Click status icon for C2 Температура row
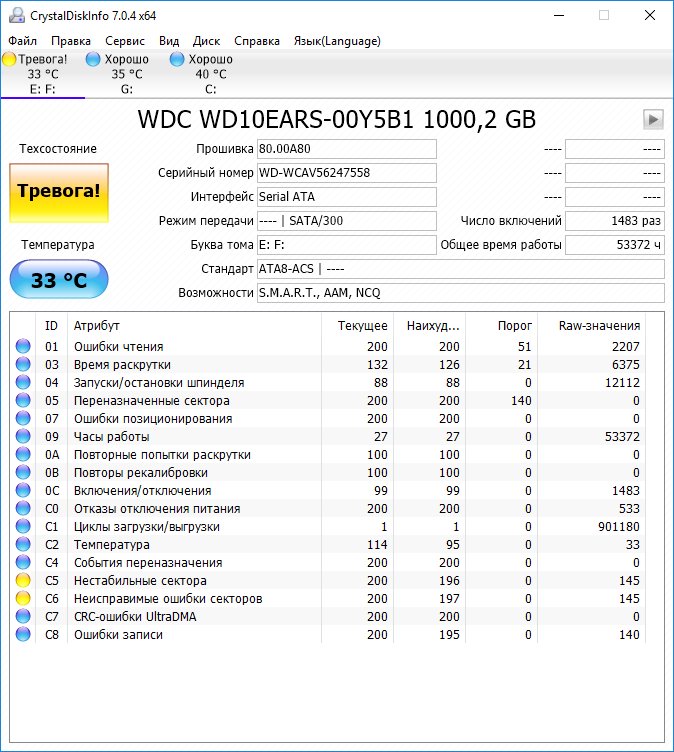 23,544
